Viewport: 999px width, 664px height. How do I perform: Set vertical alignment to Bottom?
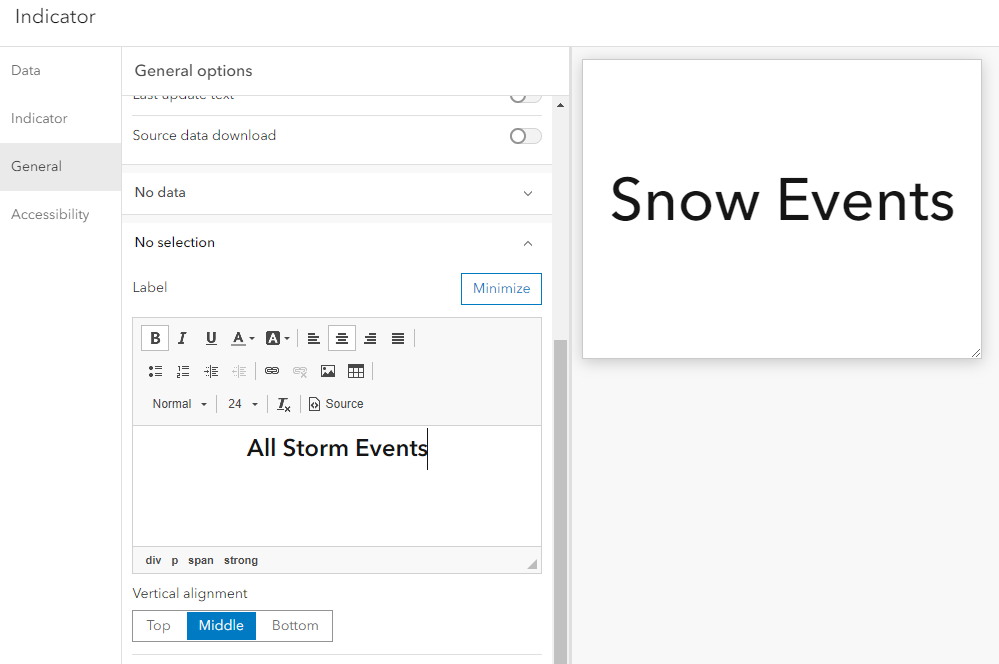coord(294,625)
